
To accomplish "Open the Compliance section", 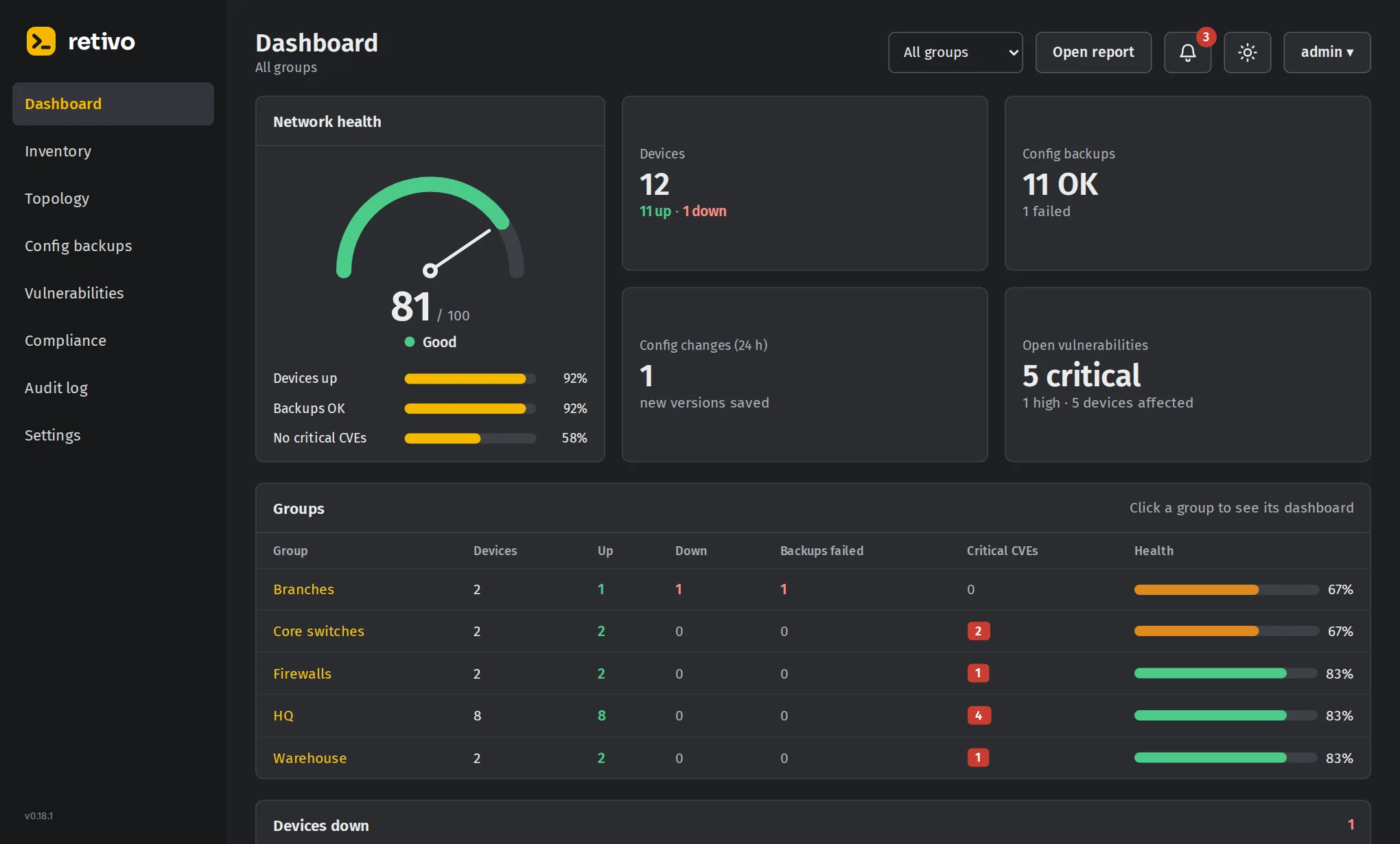I will coord(113,340).
